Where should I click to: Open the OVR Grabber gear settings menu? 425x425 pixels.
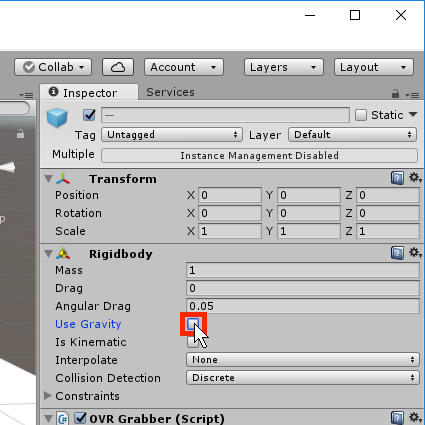click(415, 417)
